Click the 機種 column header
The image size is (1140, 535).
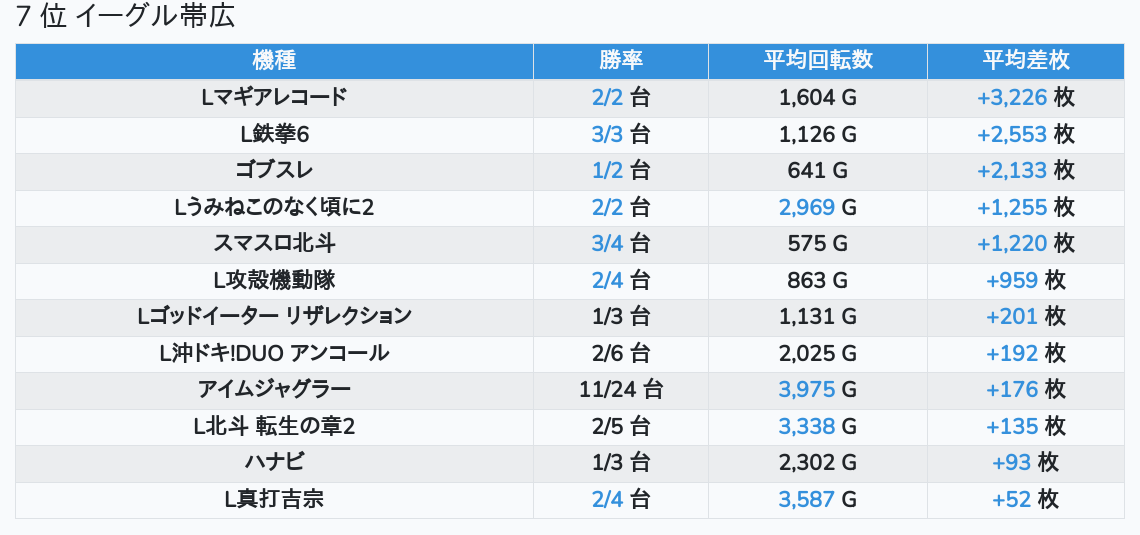point(274,60)
